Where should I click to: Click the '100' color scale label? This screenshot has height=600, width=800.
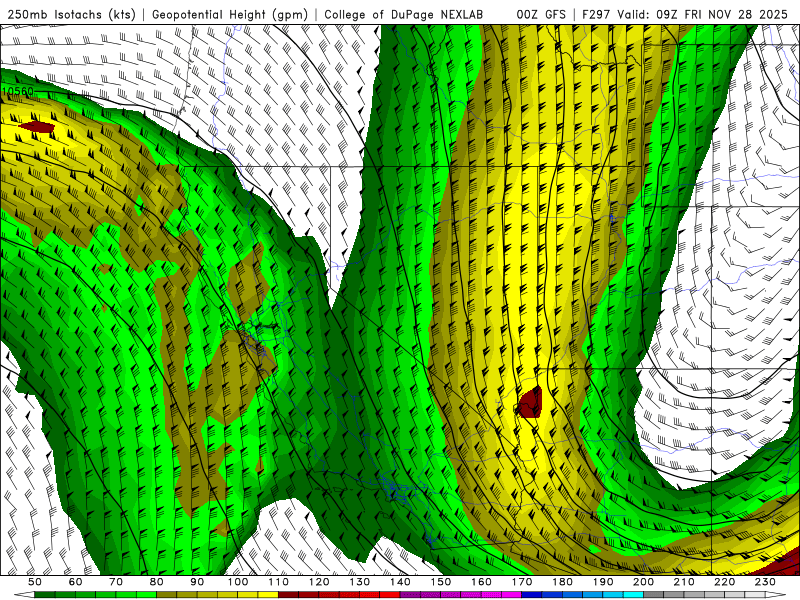[x=238, y=582]
